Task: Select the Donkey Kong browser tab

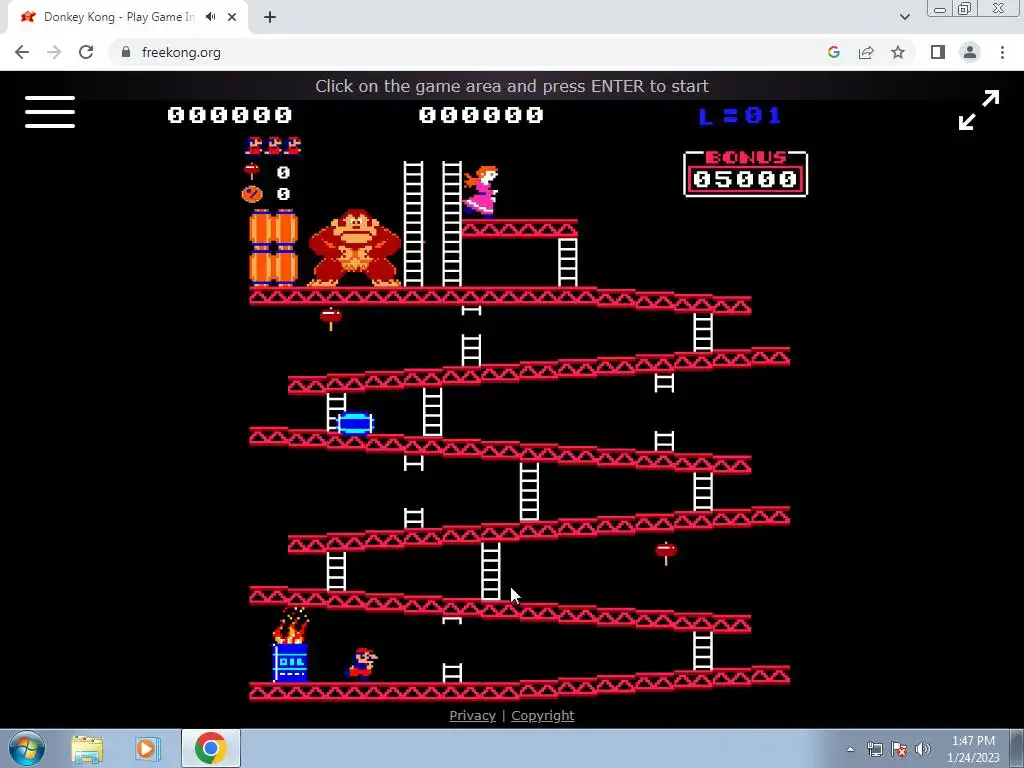Action: click(x=127, y=17)
